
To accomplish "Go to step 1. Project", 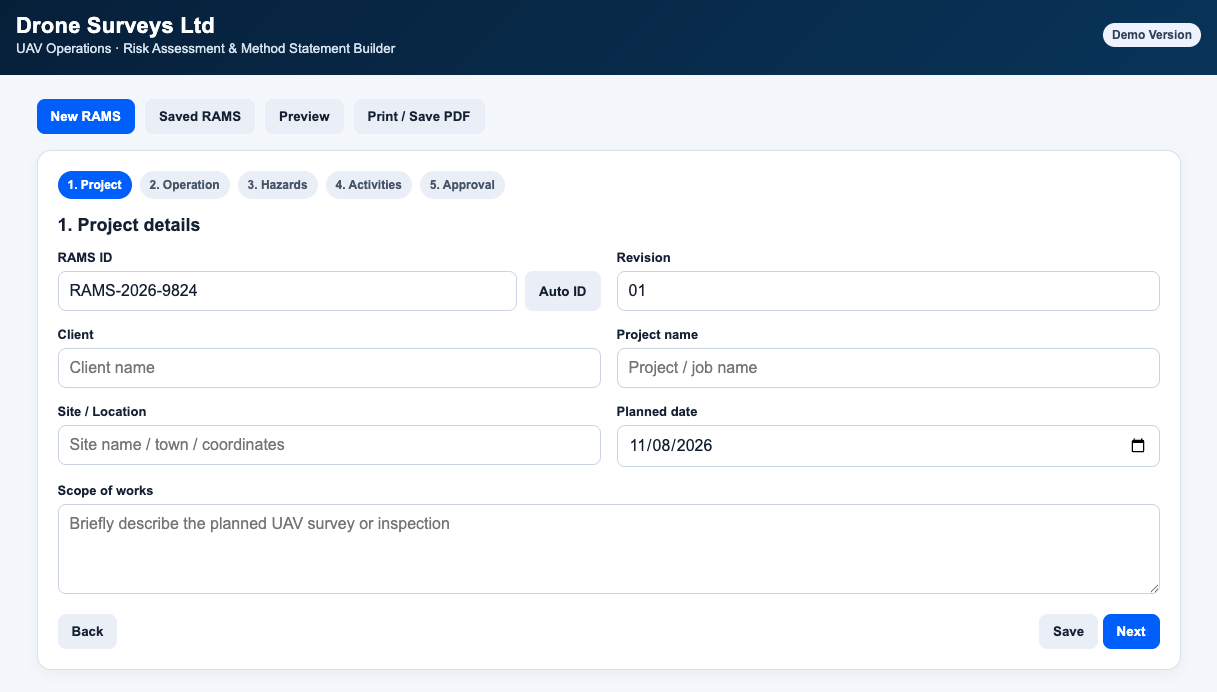I will [95, 185].
